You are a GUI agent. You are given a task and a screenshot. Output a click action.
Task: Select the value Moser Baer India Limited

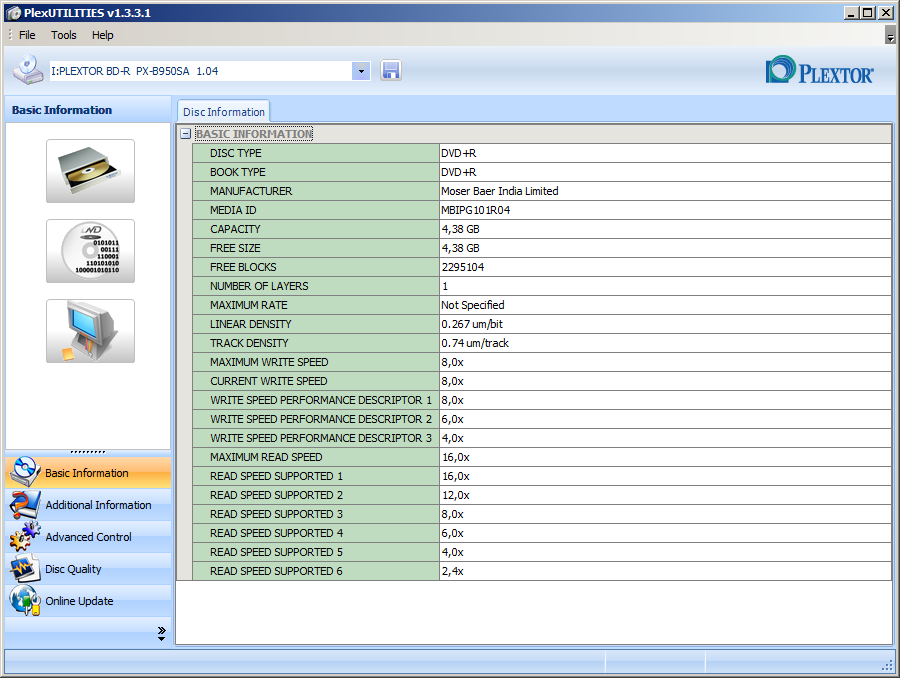click(x=665, y=191)
